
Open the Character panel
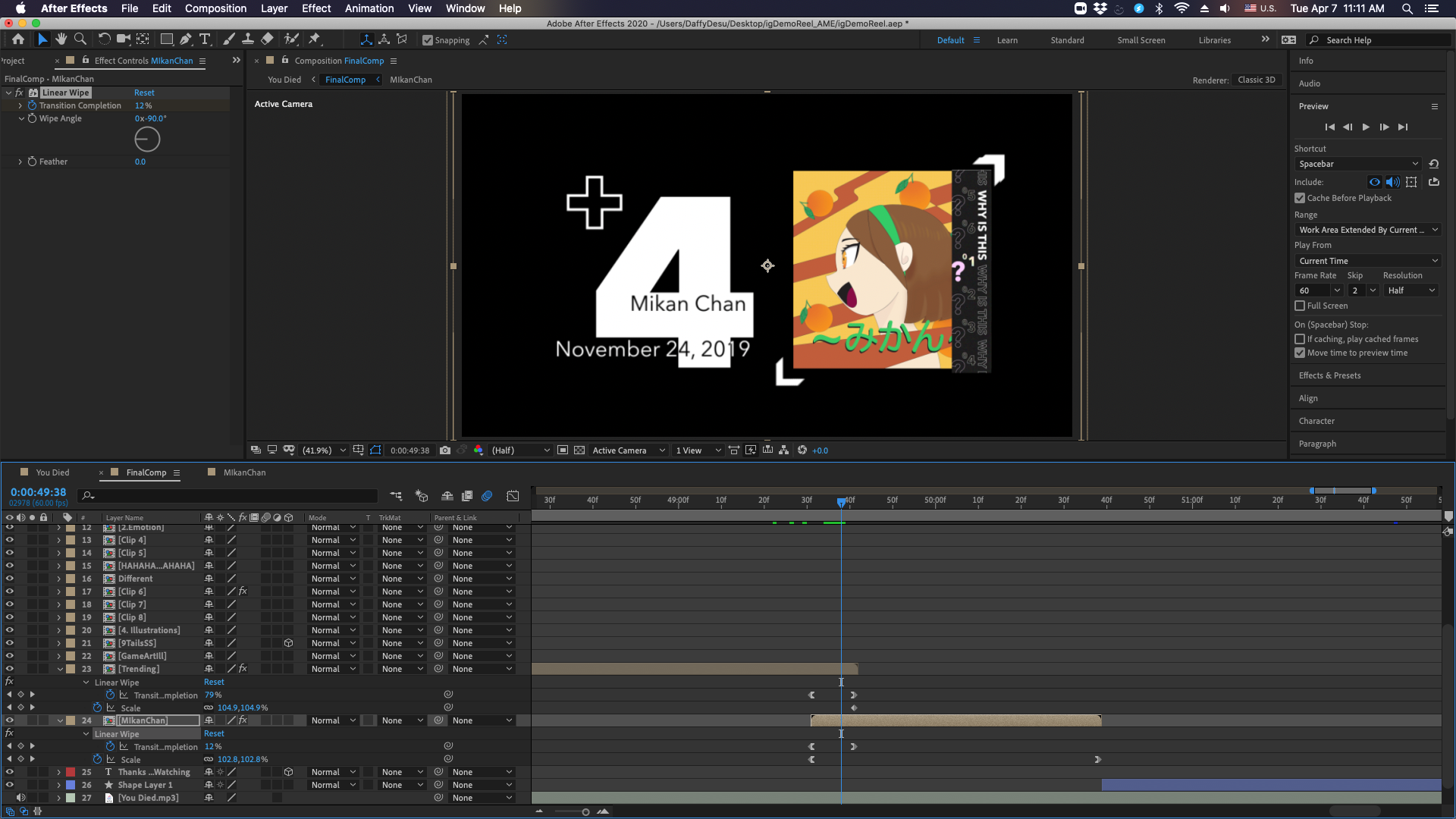(1316, 421)
